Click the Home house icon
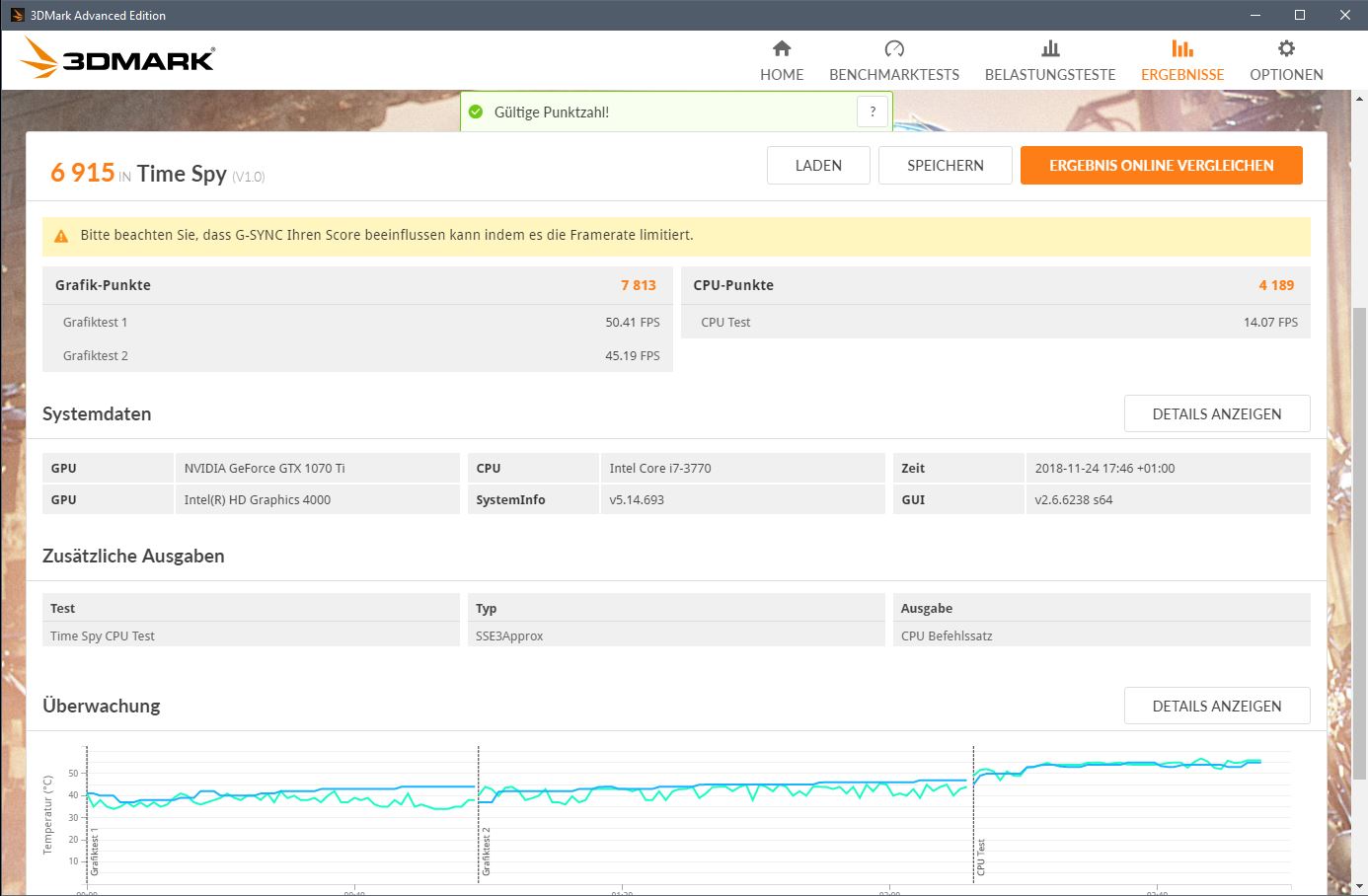The image size is (1368, 896). coord(782,48)
